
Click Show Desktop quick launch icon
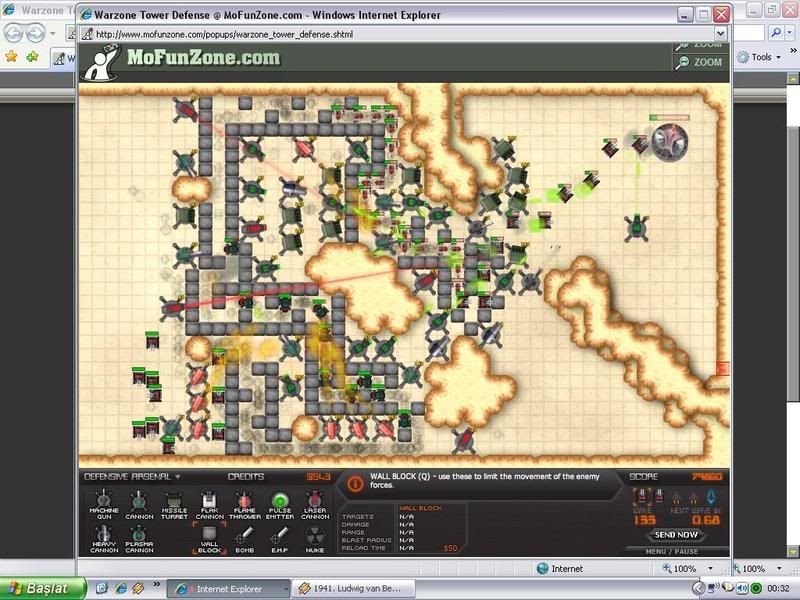(x=102, y=589)
